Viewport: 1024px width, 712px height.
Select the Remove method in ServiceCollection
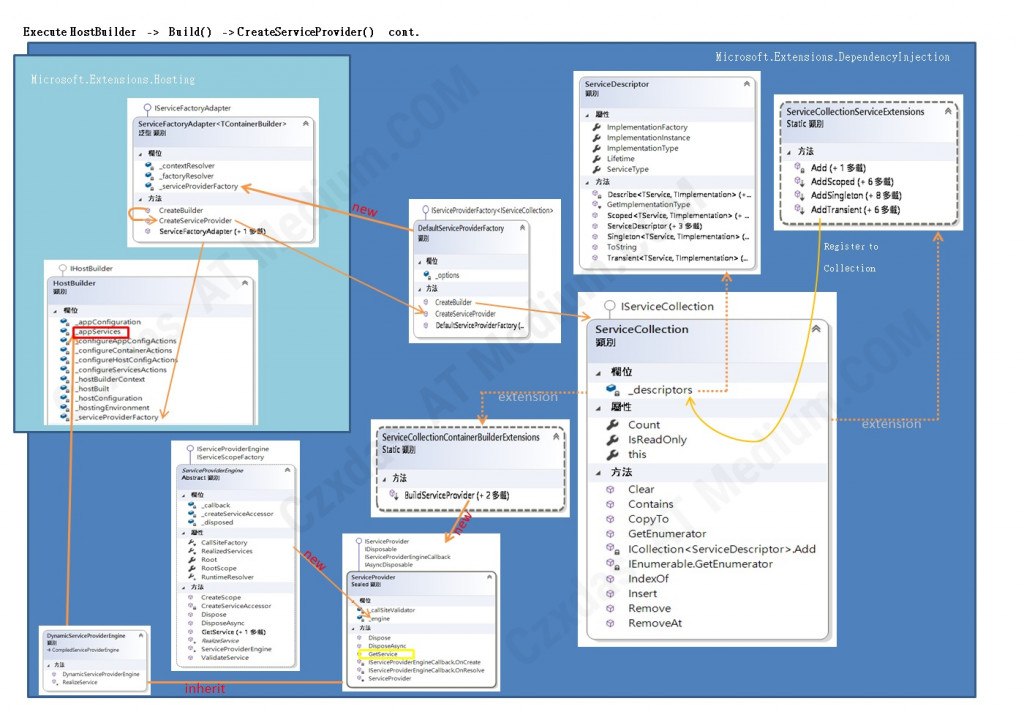(x=649, y=609)
